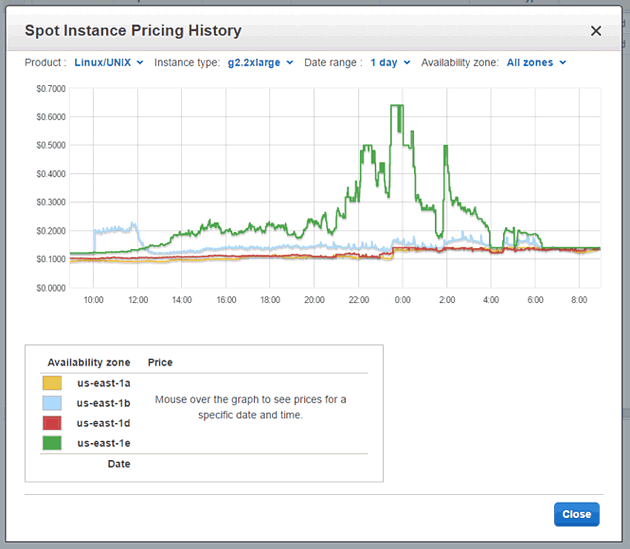This screenshot has width=630, height=549.
Task: Select the us-east-1b legend label
Action: [104, 403]
